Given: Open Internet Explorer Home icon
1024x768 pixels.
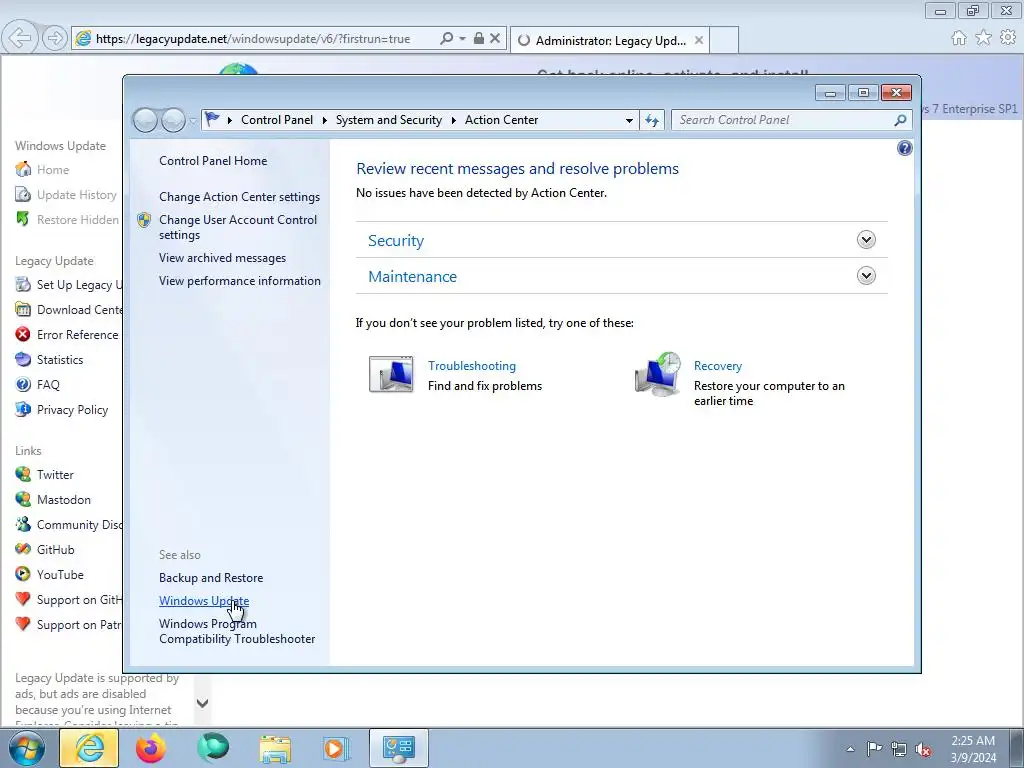Looking at the screenshot, I should pos(959,39).
